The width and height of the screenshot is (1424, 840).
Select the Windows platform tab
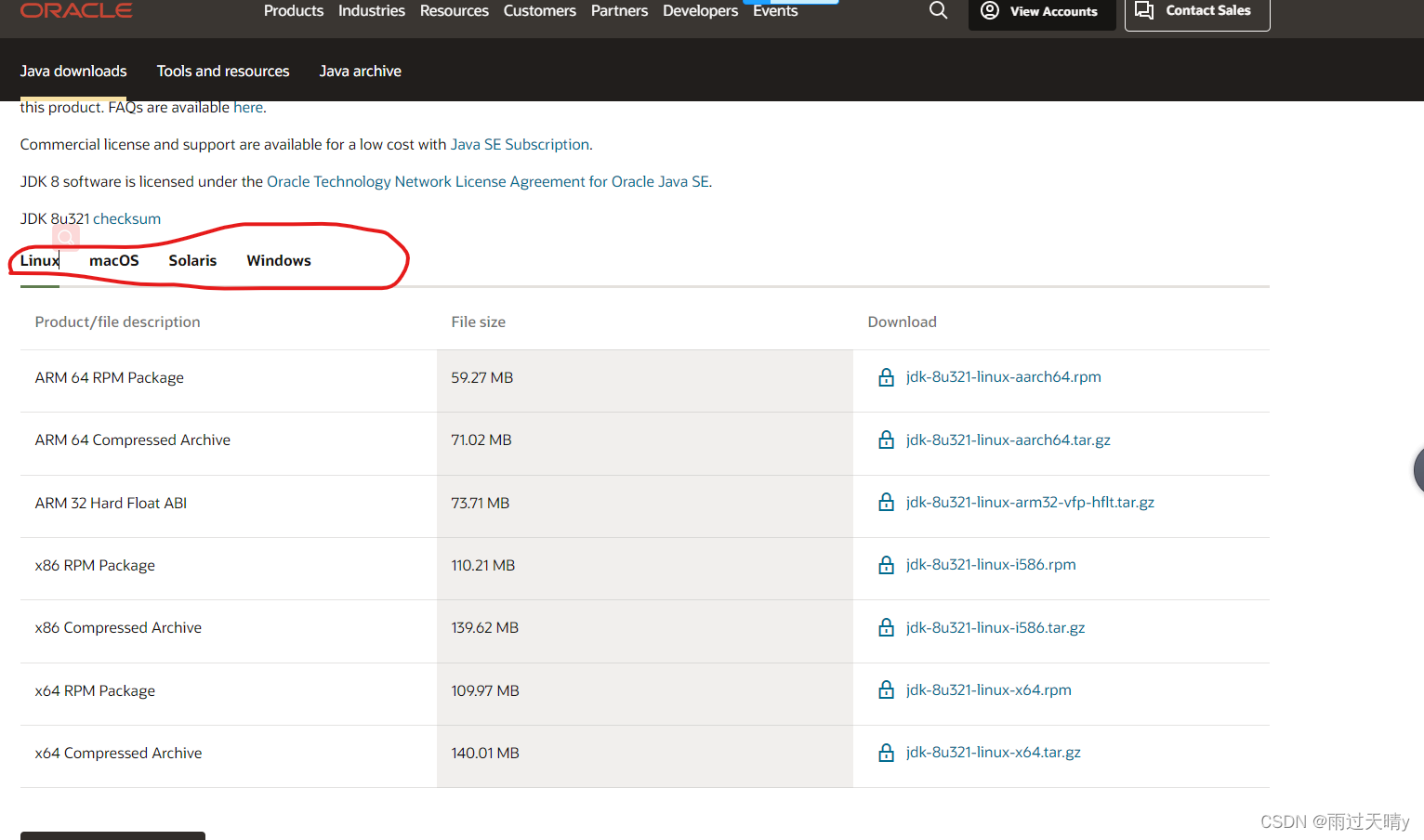click(x=279, y=260)
